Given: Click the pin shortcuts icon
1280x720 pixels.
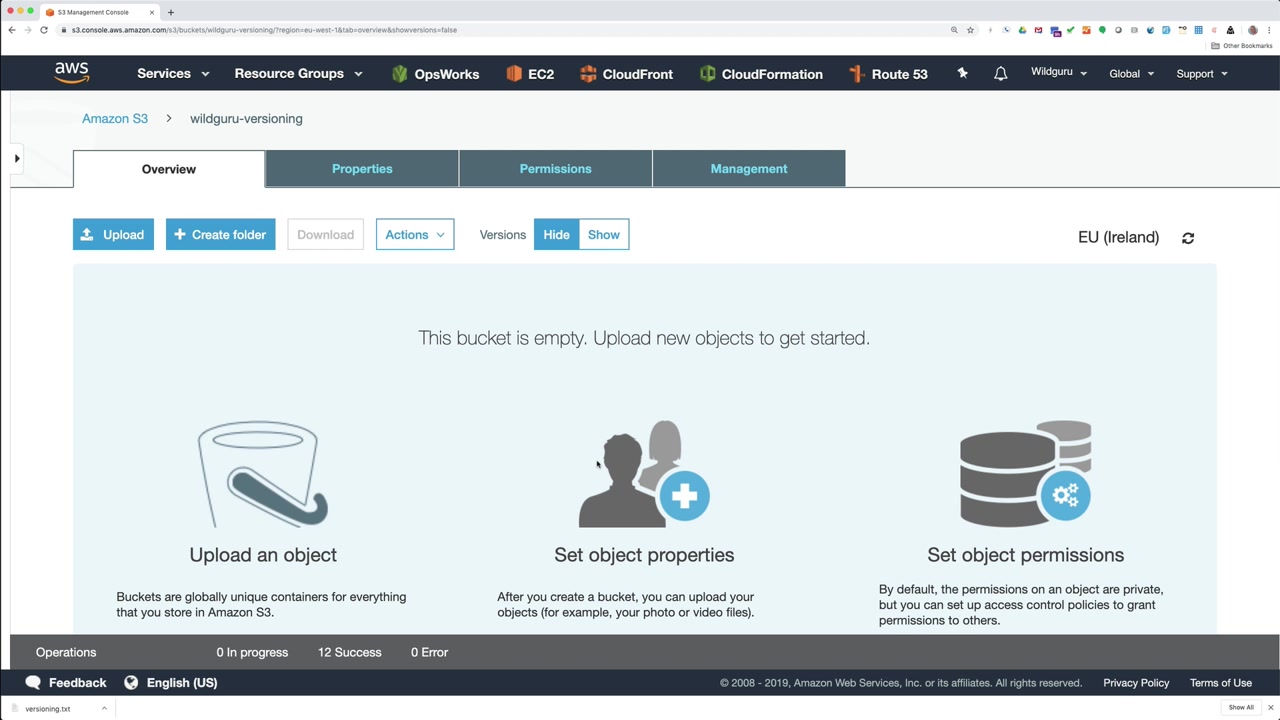Looking at the screenshot, I should (x=962, y=73).
